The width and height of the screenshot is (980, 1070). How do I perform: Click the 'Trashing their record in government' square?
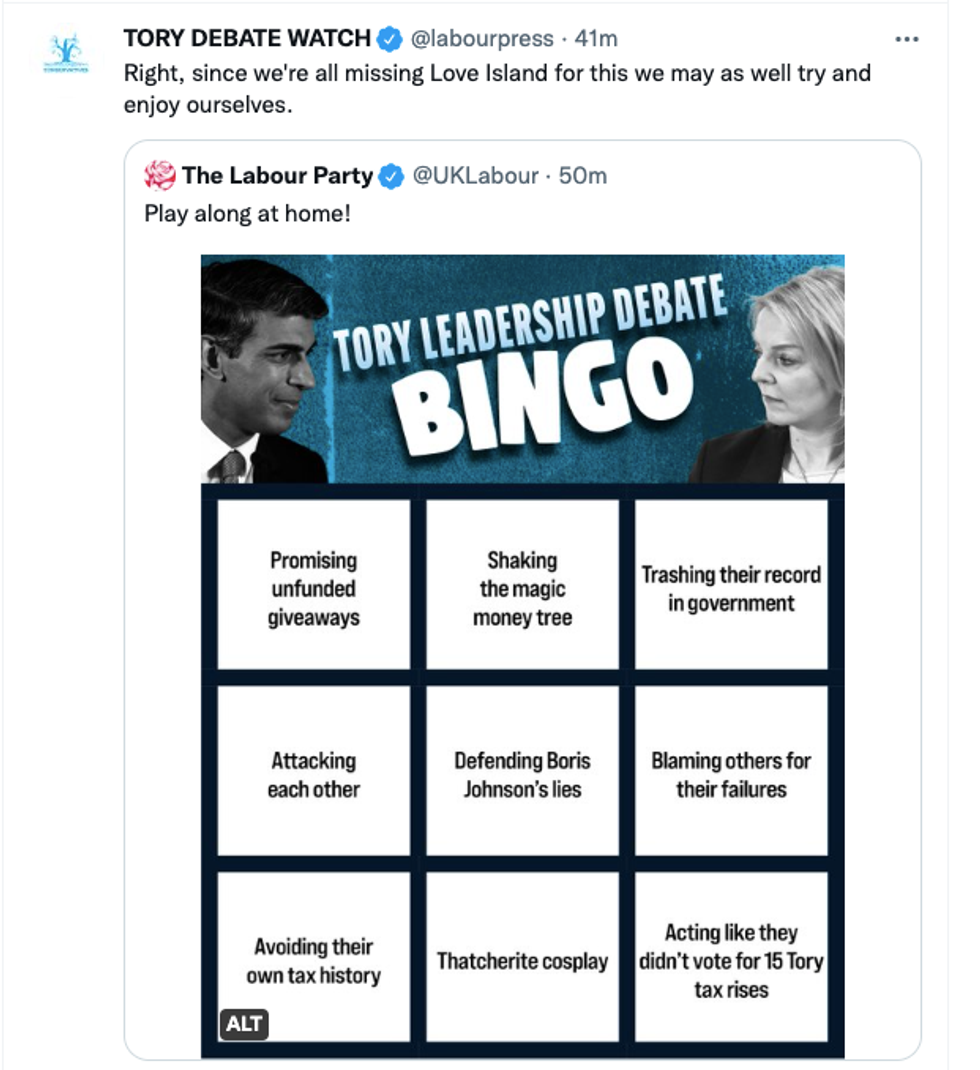[x=731, y=589]
